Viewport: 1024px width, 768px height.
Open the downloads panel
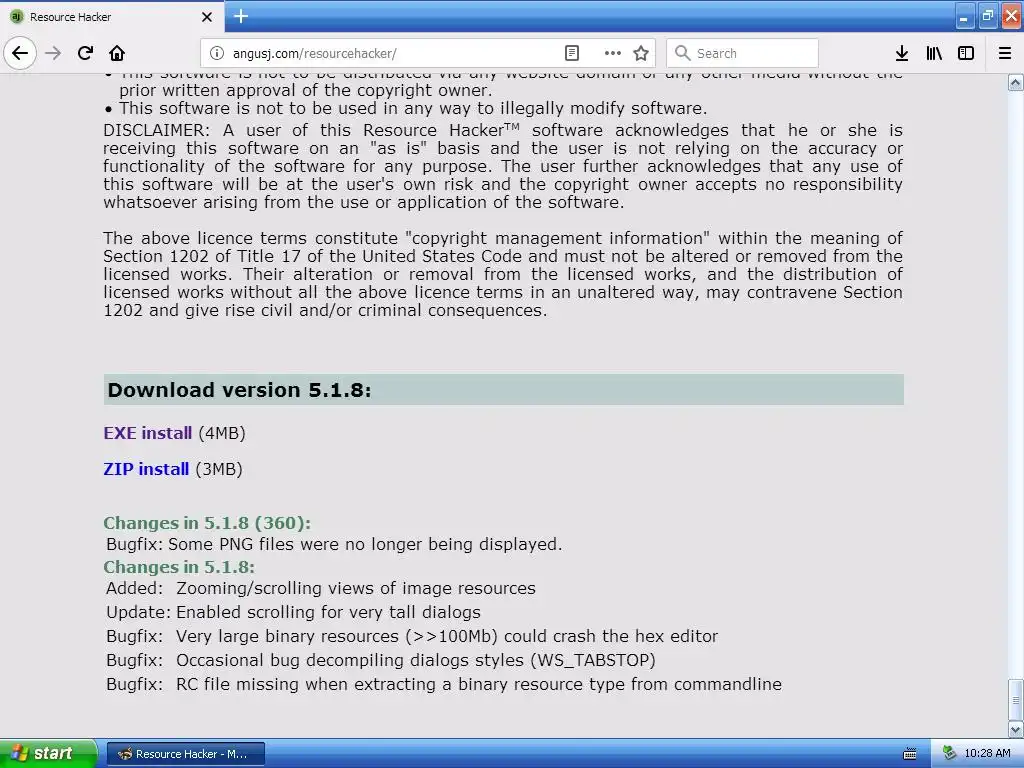[x=902, y=53]
